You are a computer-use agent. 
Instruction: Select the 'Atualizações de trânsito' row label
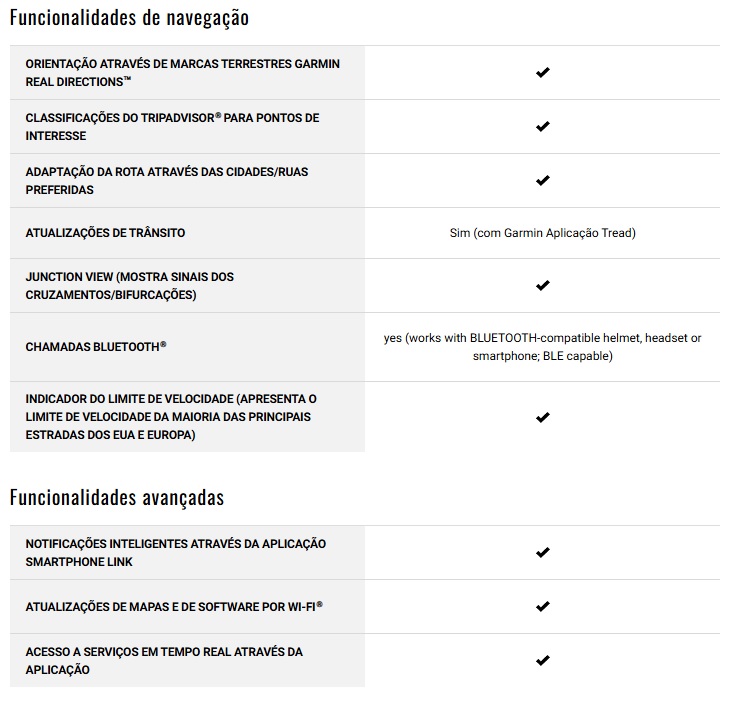(105, 233)
